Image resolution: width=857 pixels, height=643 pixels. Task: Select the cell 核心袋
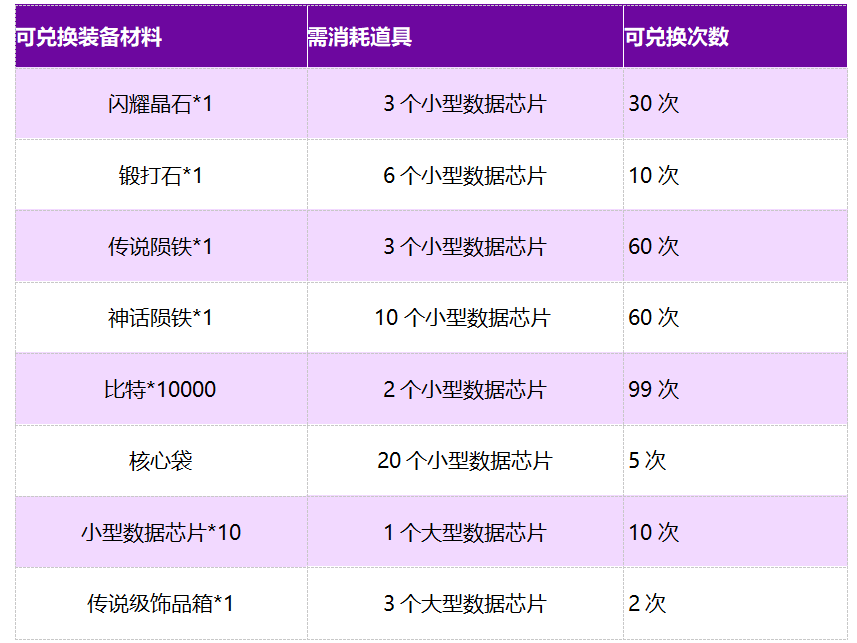point(161,461)
